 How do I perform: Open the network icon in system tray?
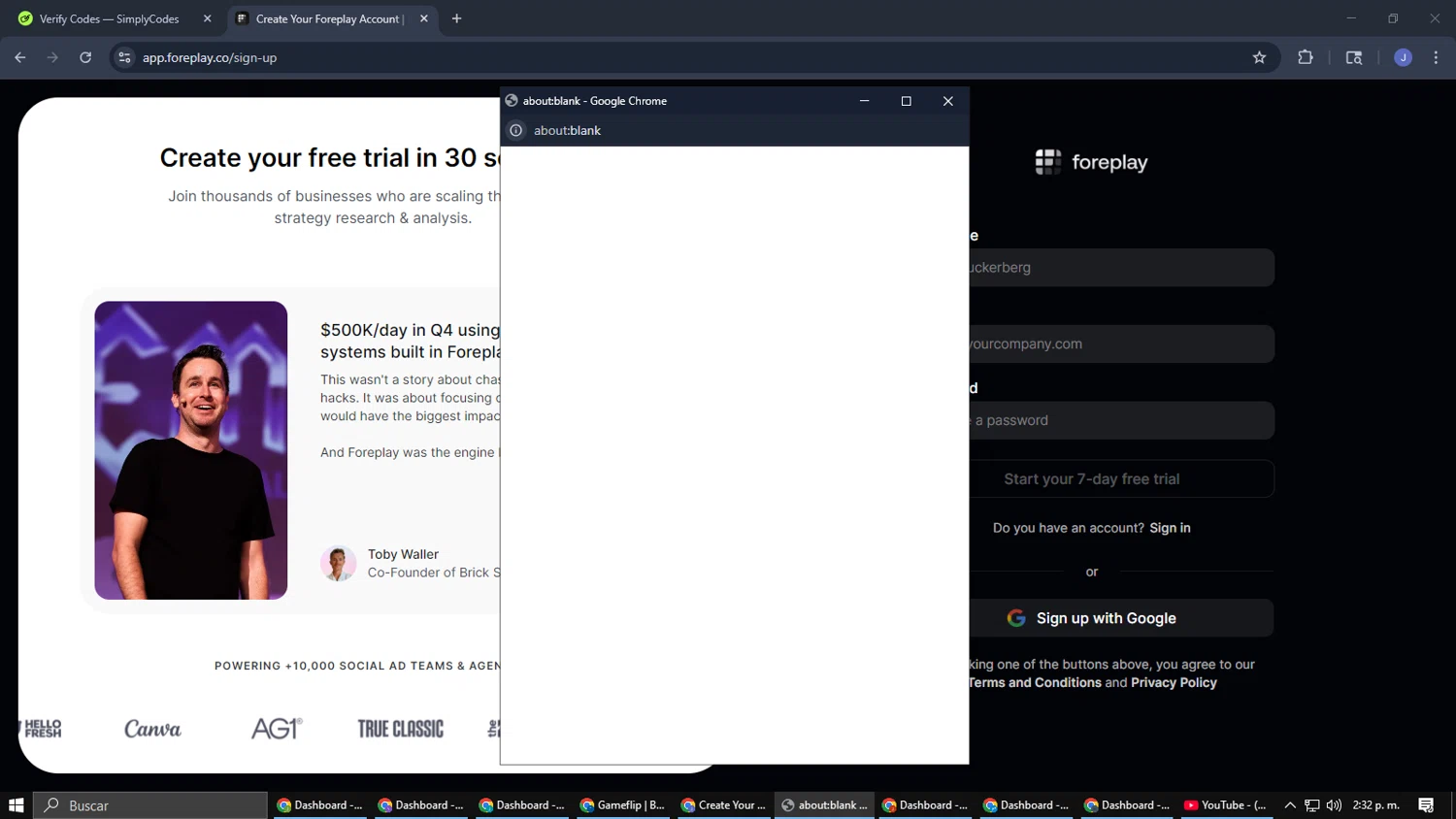tap(1312, 805)
